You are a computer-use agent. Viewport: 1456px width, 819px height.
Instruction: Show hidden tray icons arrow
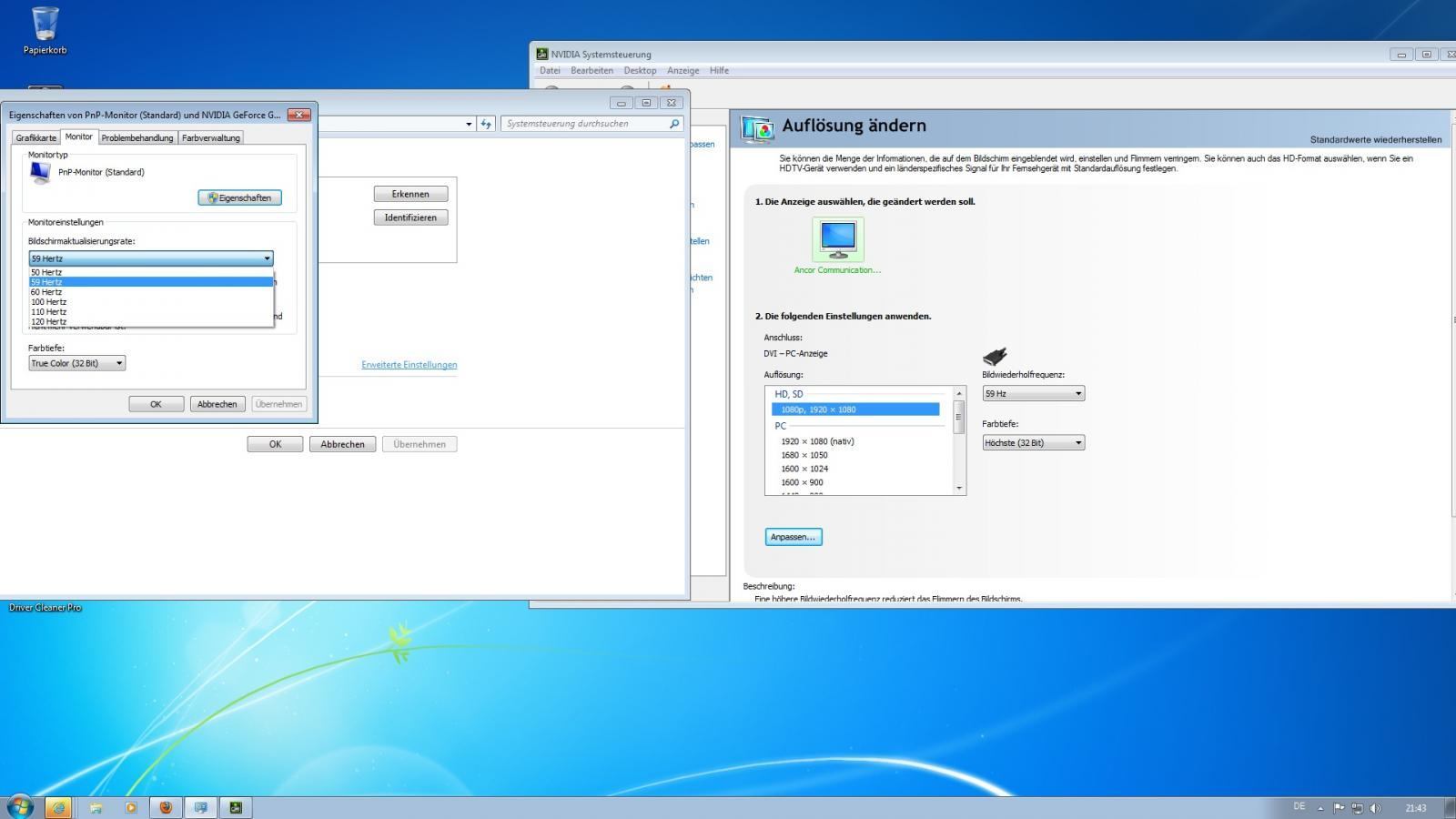pos(1320,808)
